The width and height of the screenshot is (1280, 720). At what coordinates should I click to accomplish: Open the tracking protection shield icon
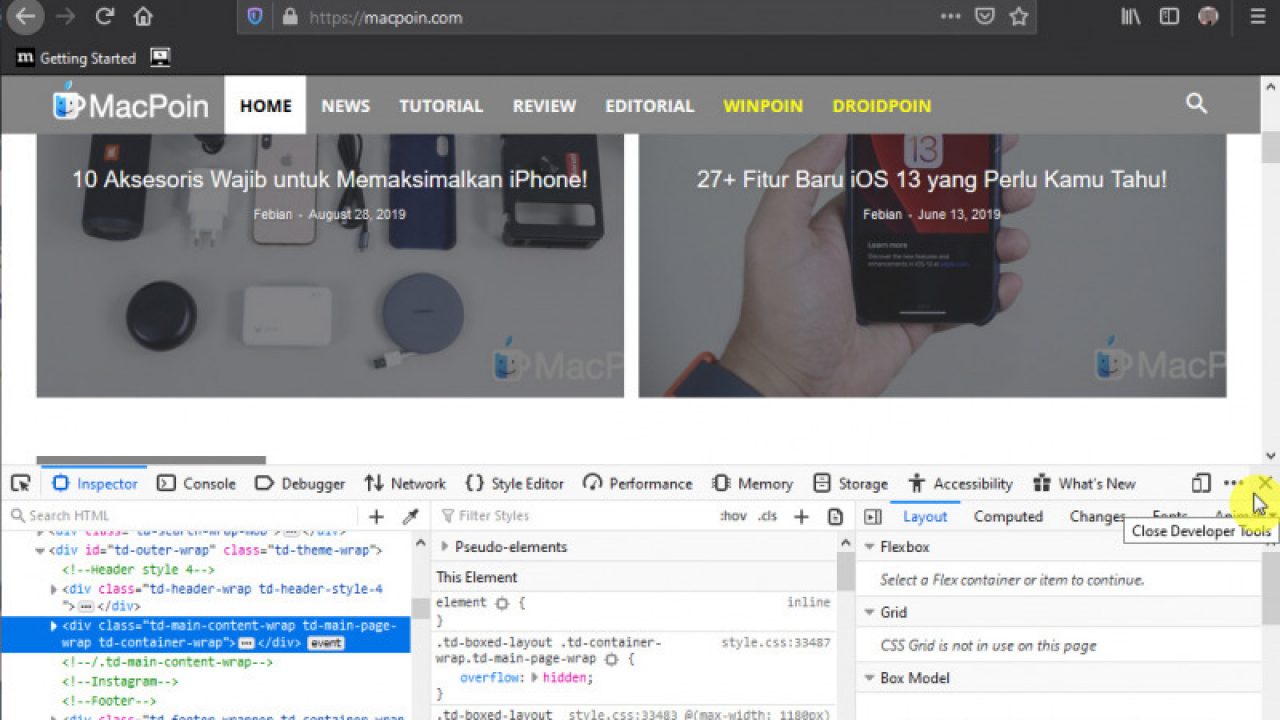[x=255, y=17]
